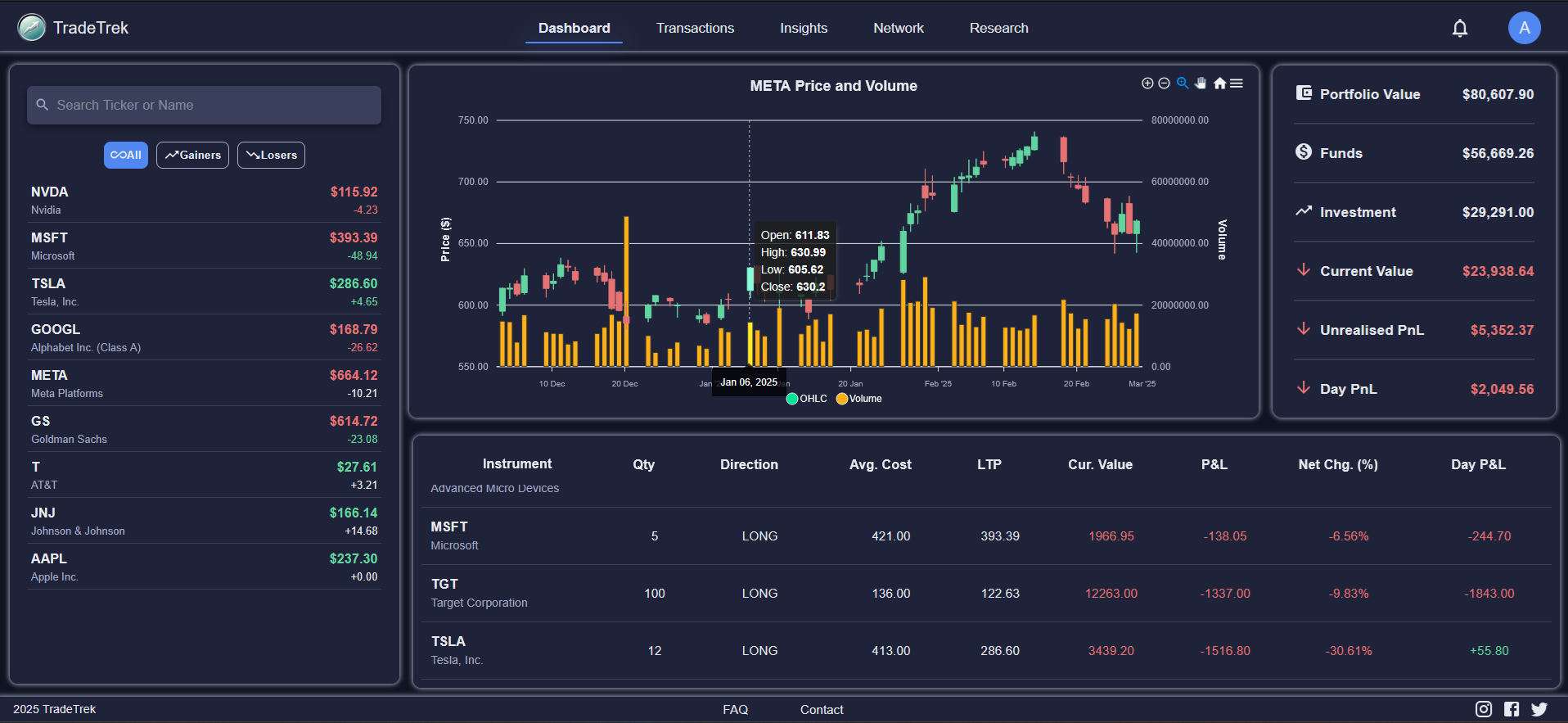
Task: Click the Funds dollar icon
Action: tap(1304, 151)
